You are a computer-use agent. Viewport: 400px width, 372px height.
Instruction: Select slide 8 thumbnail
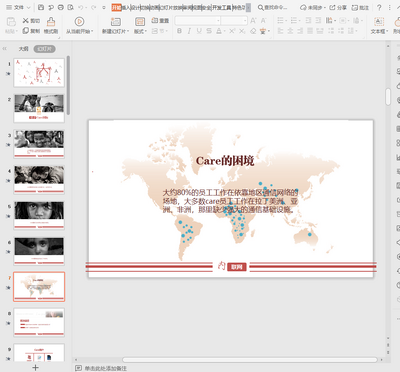(x=39, y=322)
